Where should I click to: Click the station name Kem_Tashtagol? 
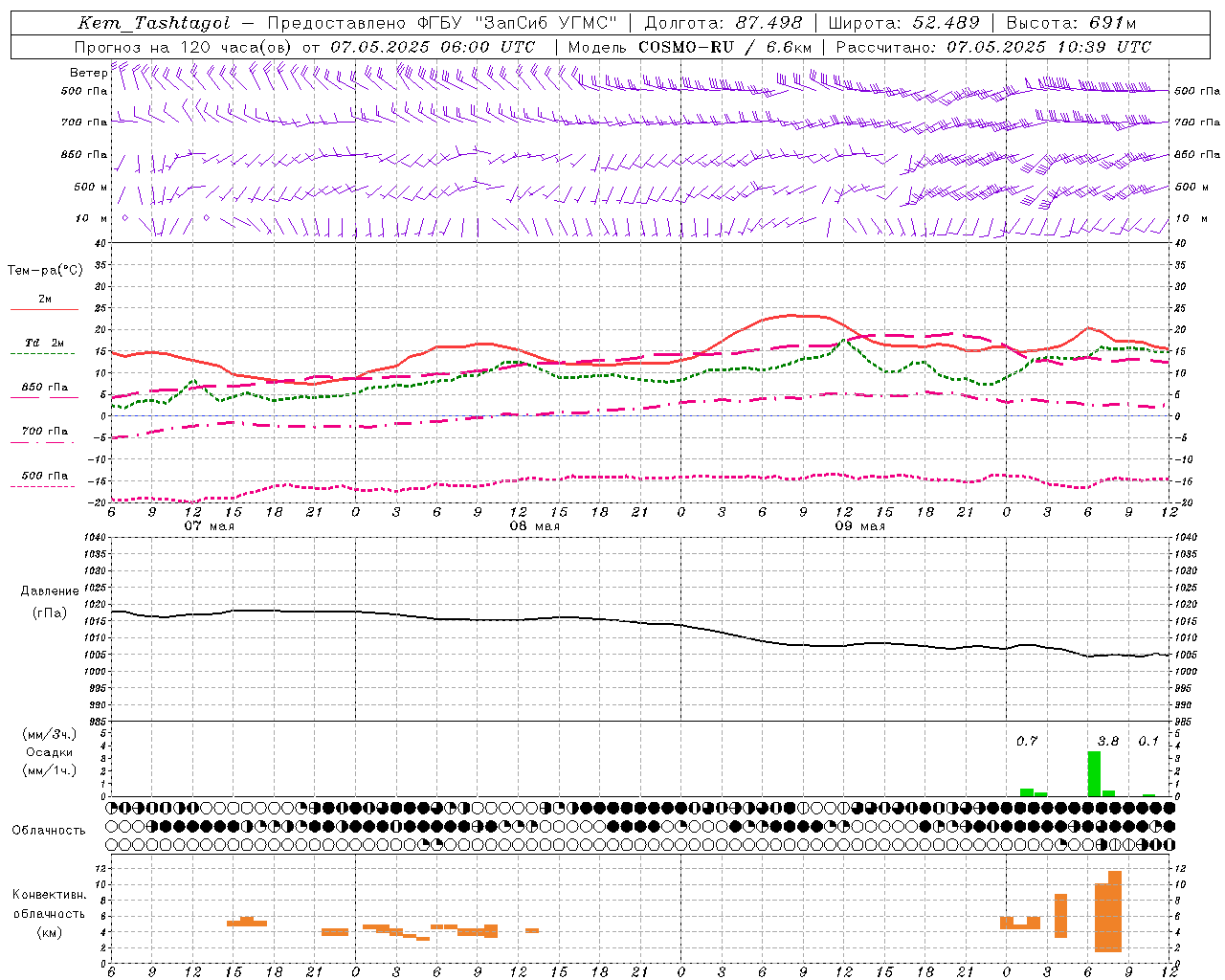(154, 23)
